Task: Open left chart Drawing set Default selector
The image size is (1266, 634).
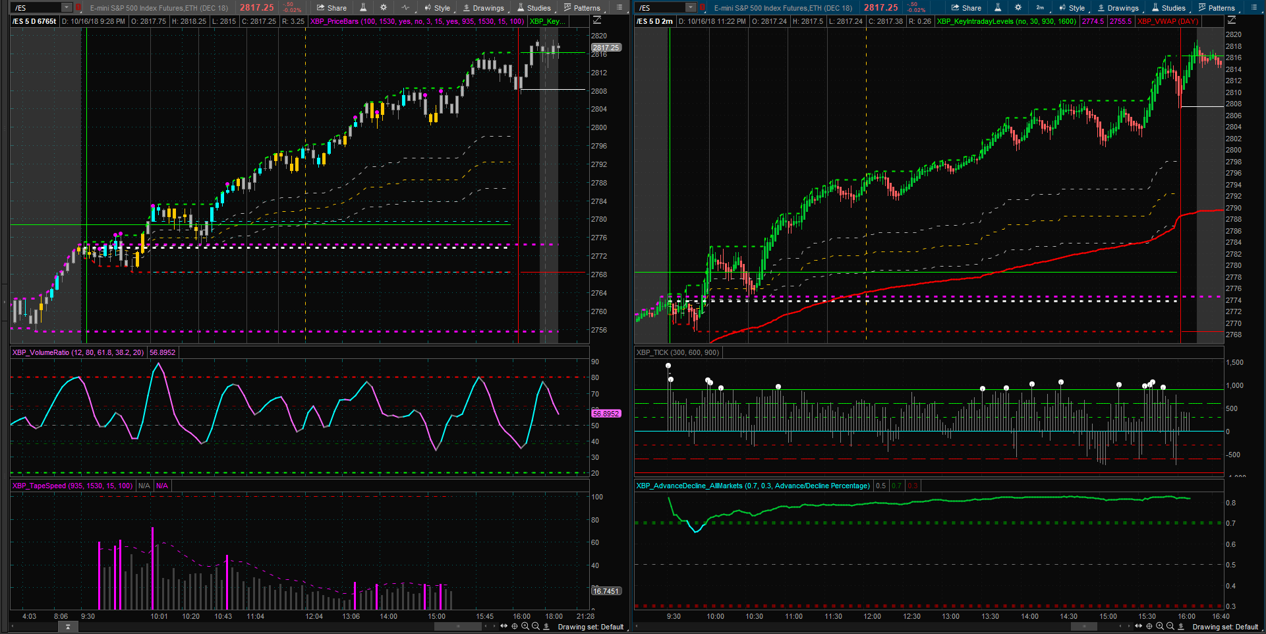Action: click(x=591, y=627)
